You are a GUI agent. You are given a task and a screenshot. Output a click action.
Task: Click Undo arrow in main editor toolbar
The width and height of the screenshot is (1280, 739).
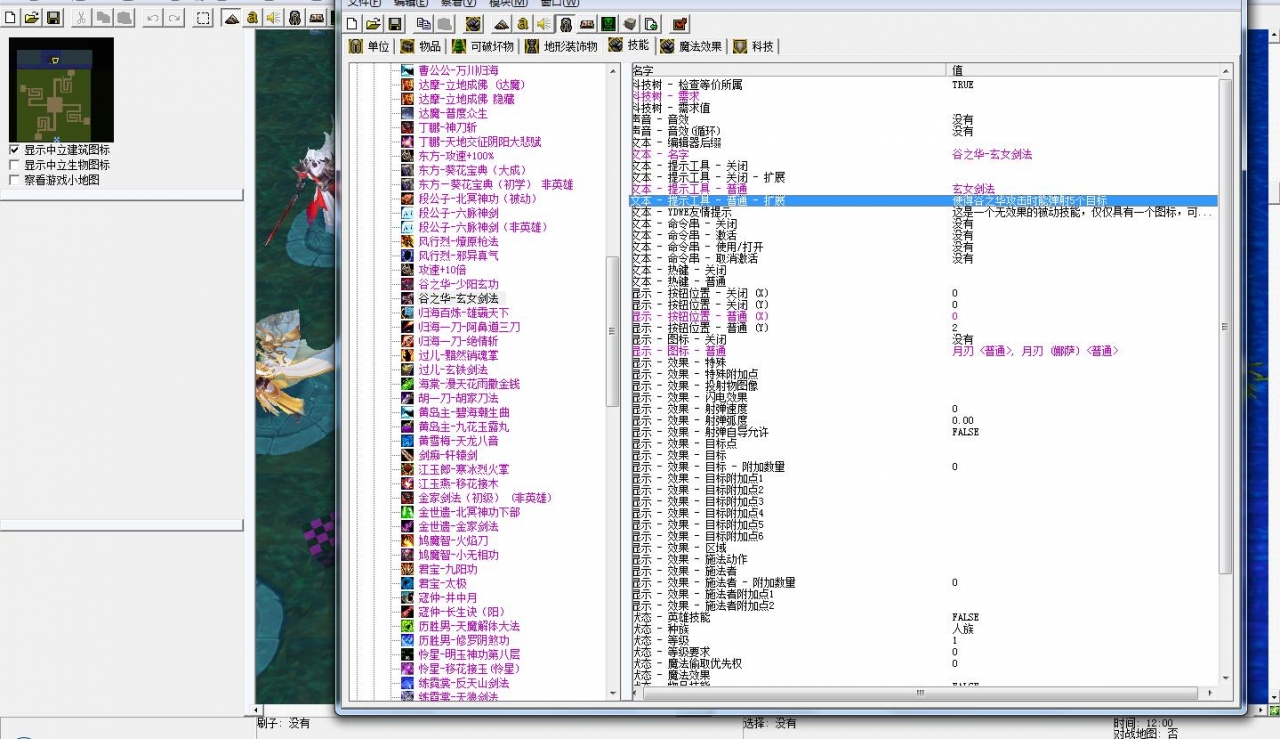click(x=153, y=18)
